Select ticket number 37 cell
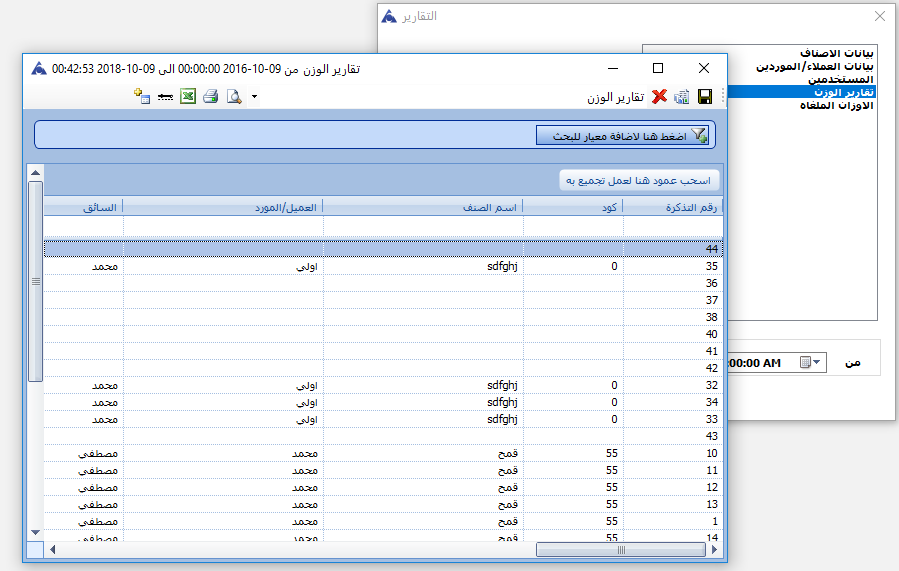Screen dimensions: 899x571 coord(673,300)
